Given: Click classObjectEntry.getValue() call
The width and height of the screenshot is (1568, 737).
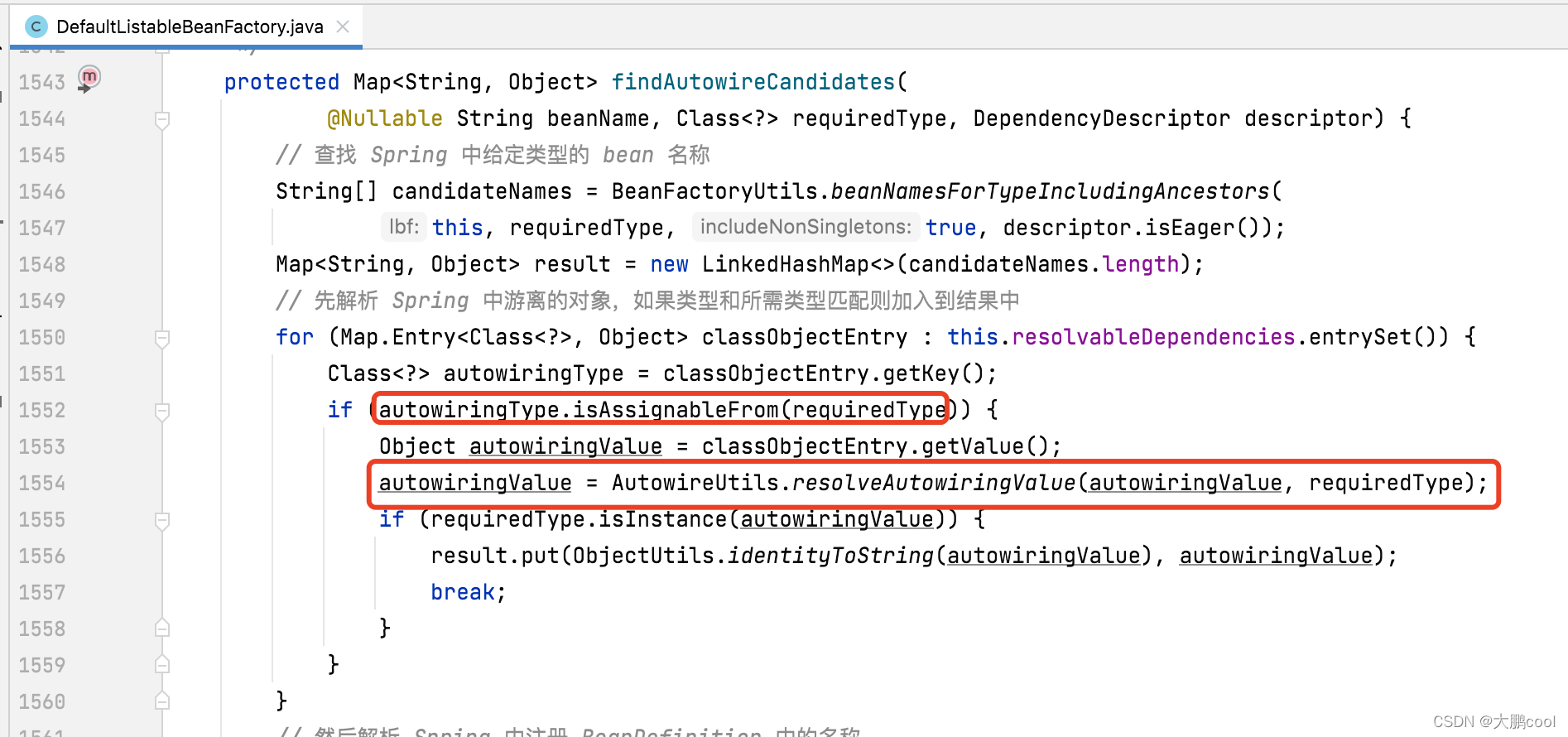Looking at the screenshot, I should point(875,446).
